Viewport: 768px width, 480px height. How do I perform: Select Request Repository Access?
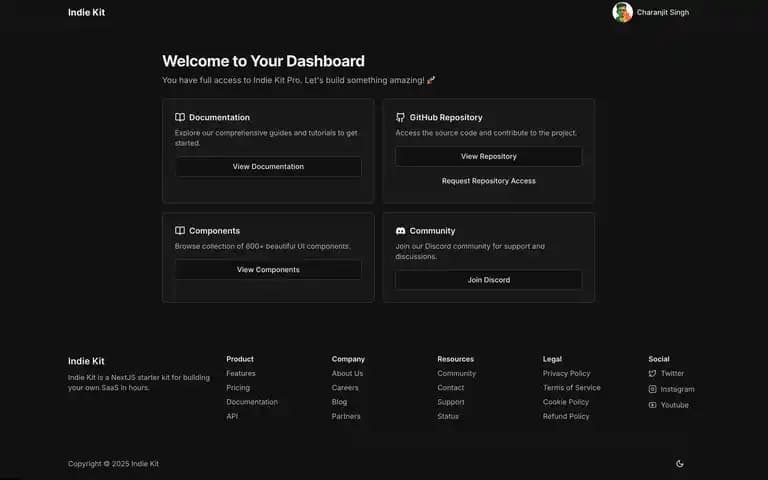[x=489, y=181]
